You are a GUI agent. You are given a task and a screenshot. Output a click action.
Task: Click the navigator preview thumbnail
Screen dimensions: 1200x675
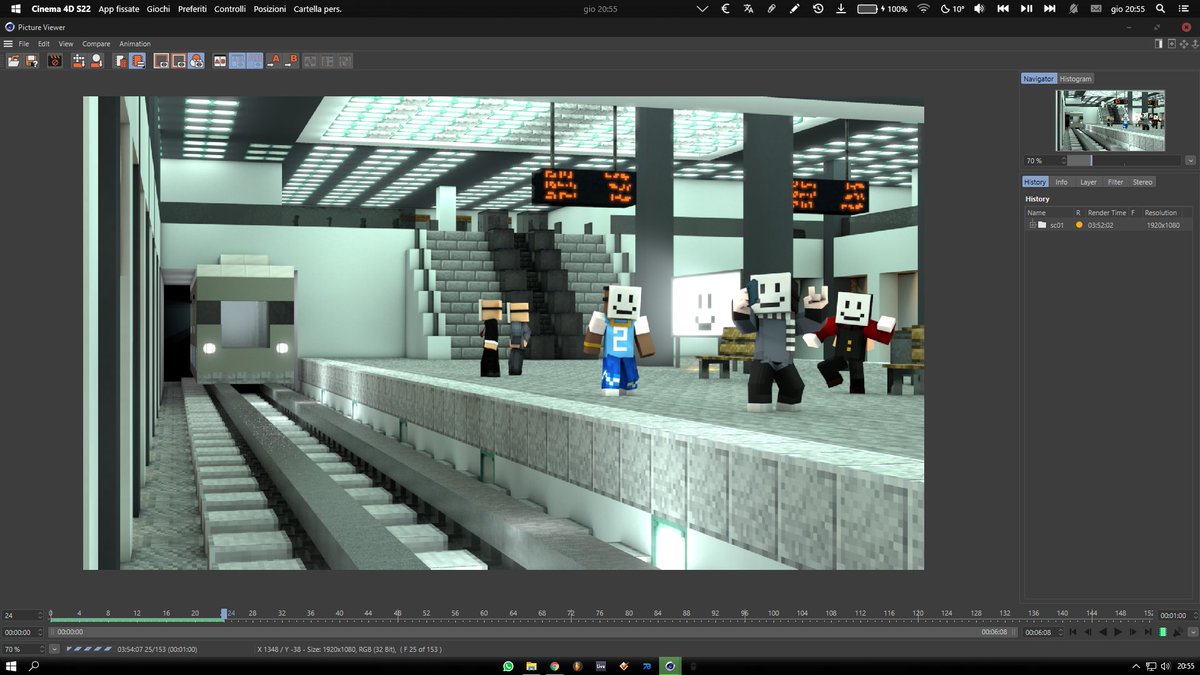click(x=1109, y=120)
